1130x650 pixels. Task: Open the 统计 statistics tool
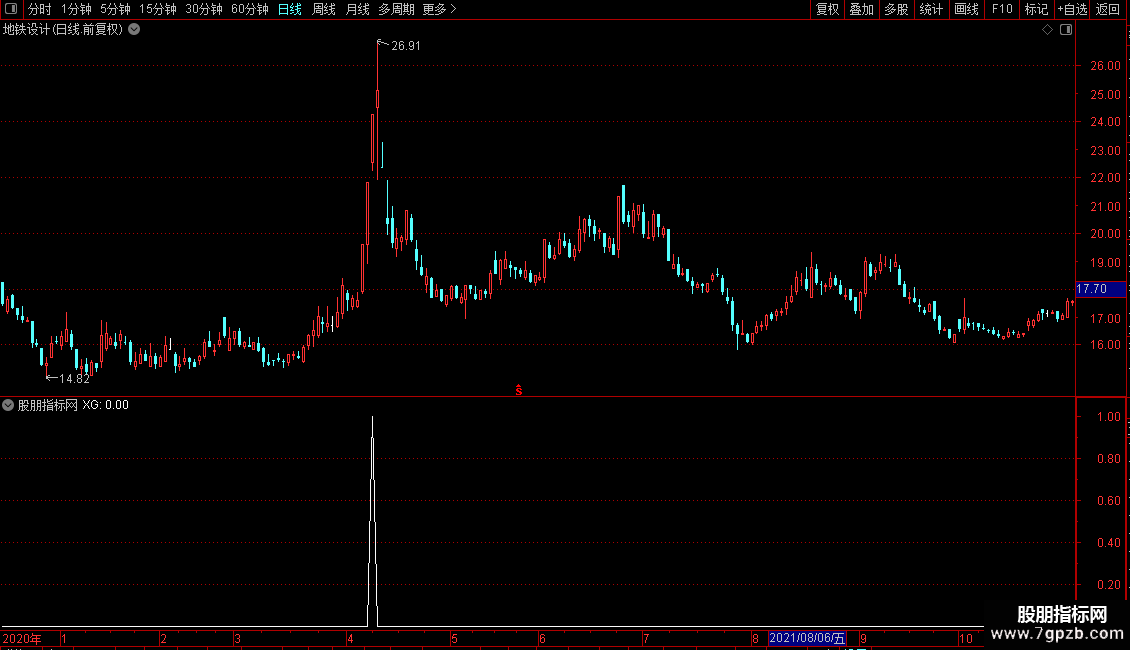[930, 9]
